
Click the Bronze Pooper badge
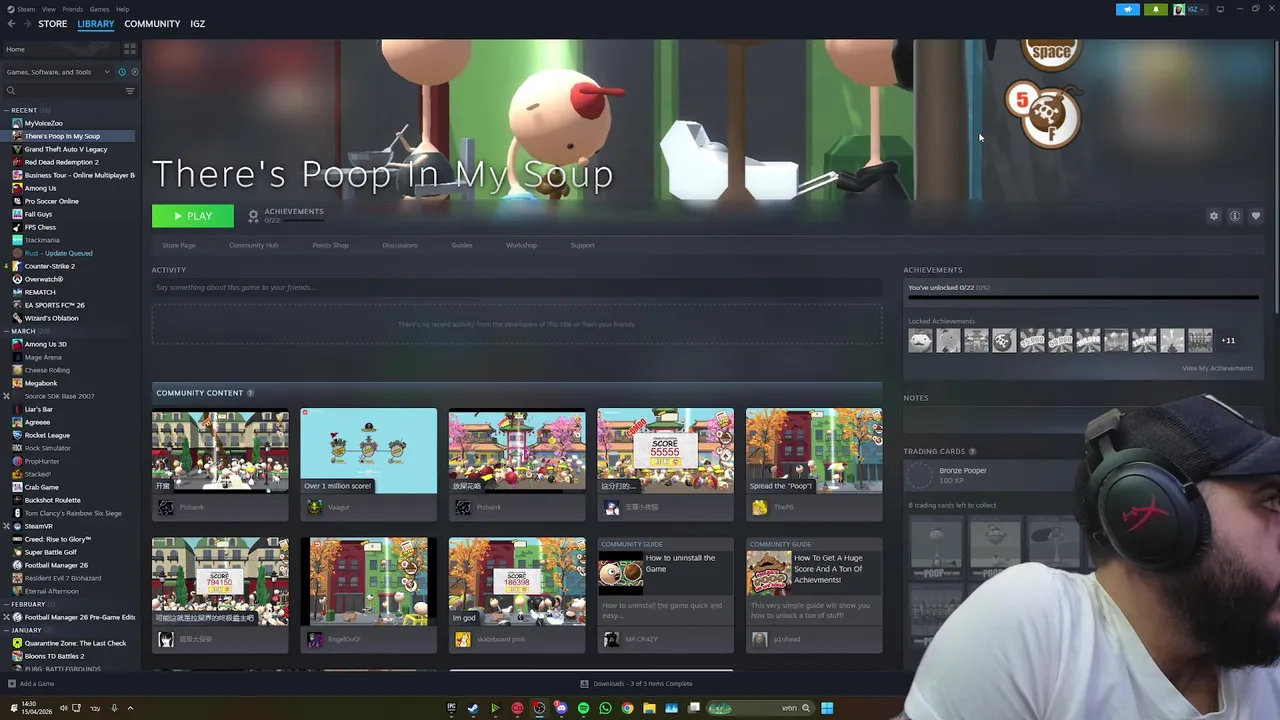tap(921, 476)
